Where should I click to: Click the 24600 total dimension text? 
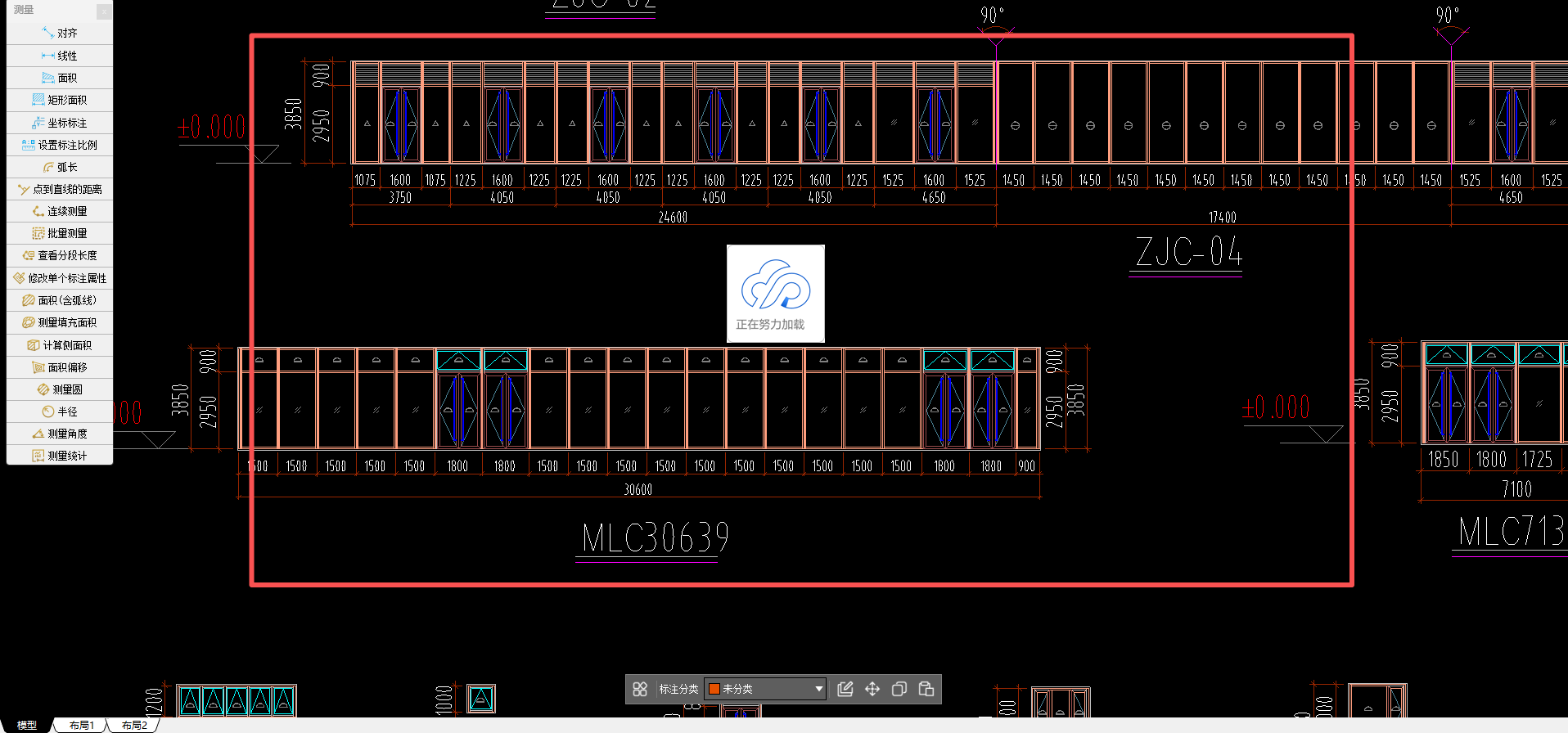click(673, 218)
